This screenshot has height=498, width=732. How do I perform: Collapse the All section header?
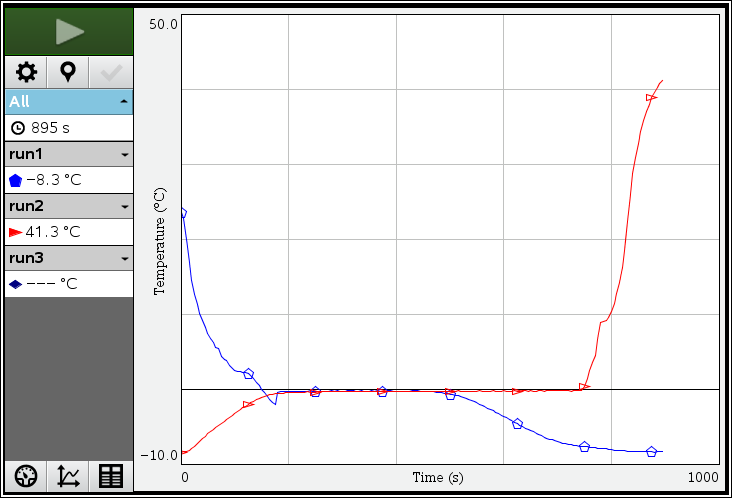pyautogui.click(x=123, y=102)
